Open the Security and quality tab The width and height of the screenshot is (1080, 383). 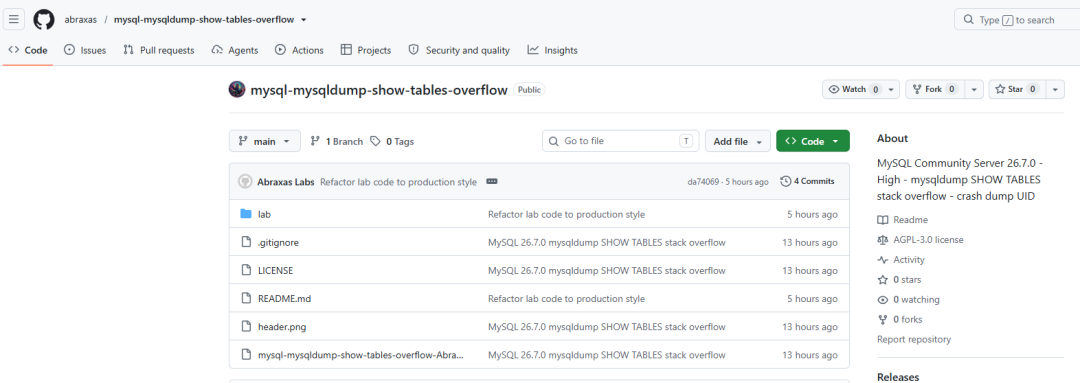click(x=459, y=50)
